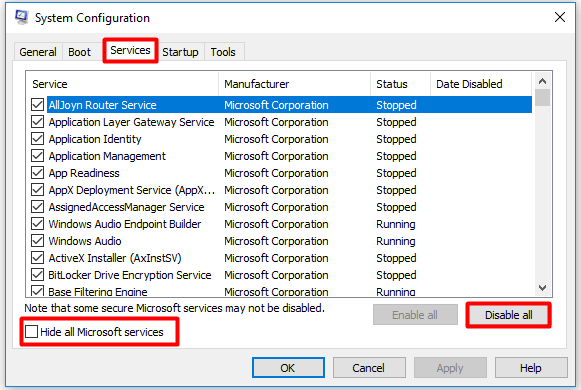This screenshot has width=581, height=390.
Task: Select AssignedAccessManager Service row name
Action: 126,207
